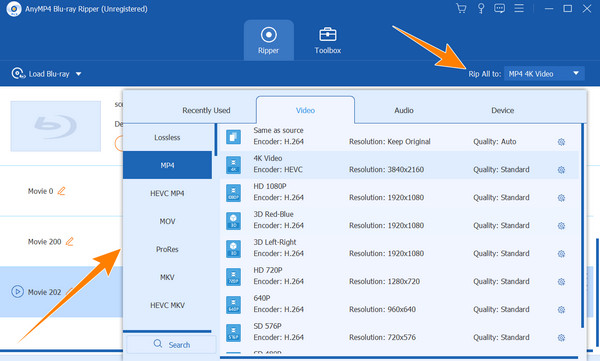Screen dimensions: 600x361
Task: Click the preset list vertical scrollbar
Action: coord(582,226)
